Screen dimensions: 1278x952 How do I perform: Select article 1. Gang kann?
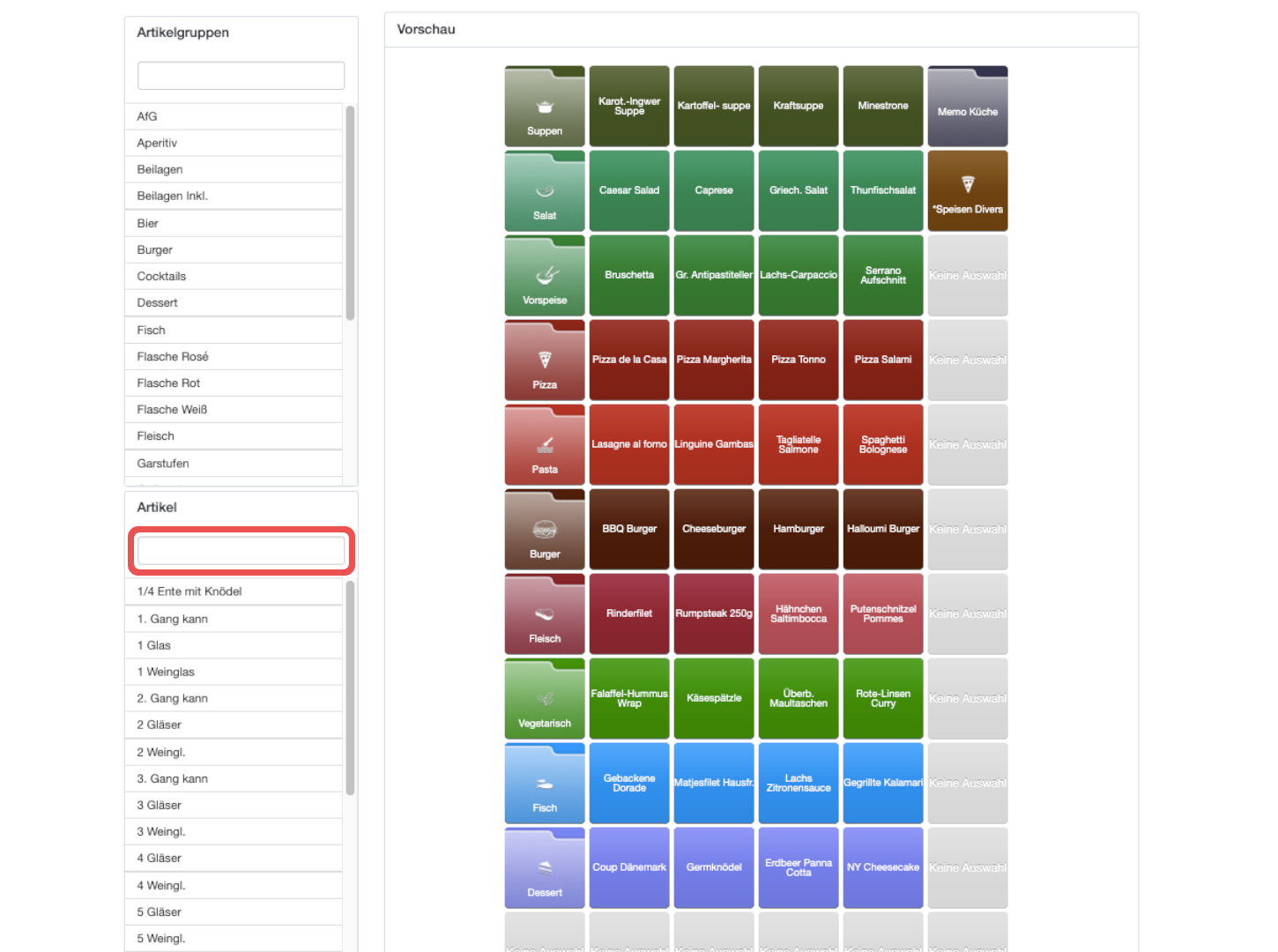[x=234, y=619]
